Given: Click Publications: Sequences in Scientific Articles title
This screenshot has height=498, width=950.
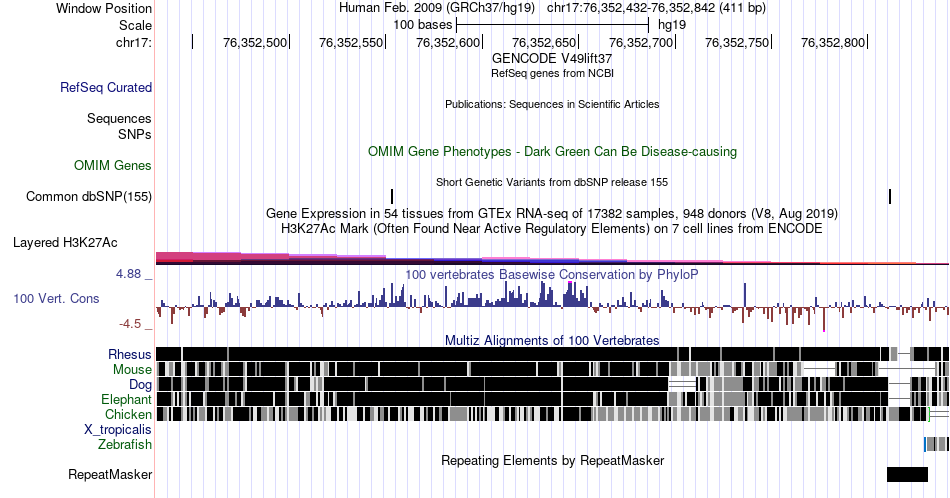Looking at the screenshot, I should point(552,104).
